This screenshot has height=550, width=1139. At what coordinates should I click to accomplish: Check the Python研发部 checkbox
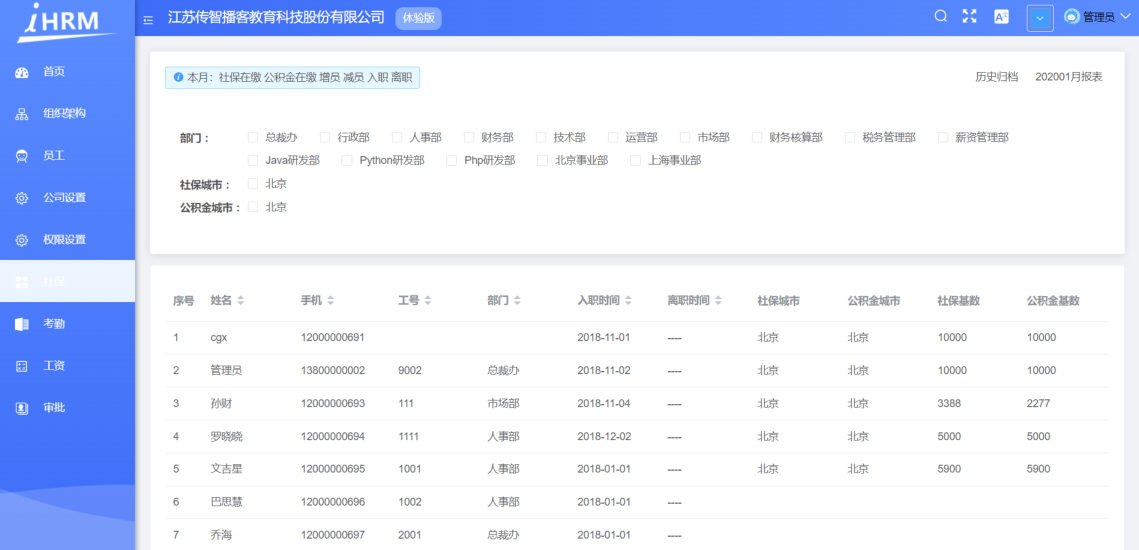(346, 160)
